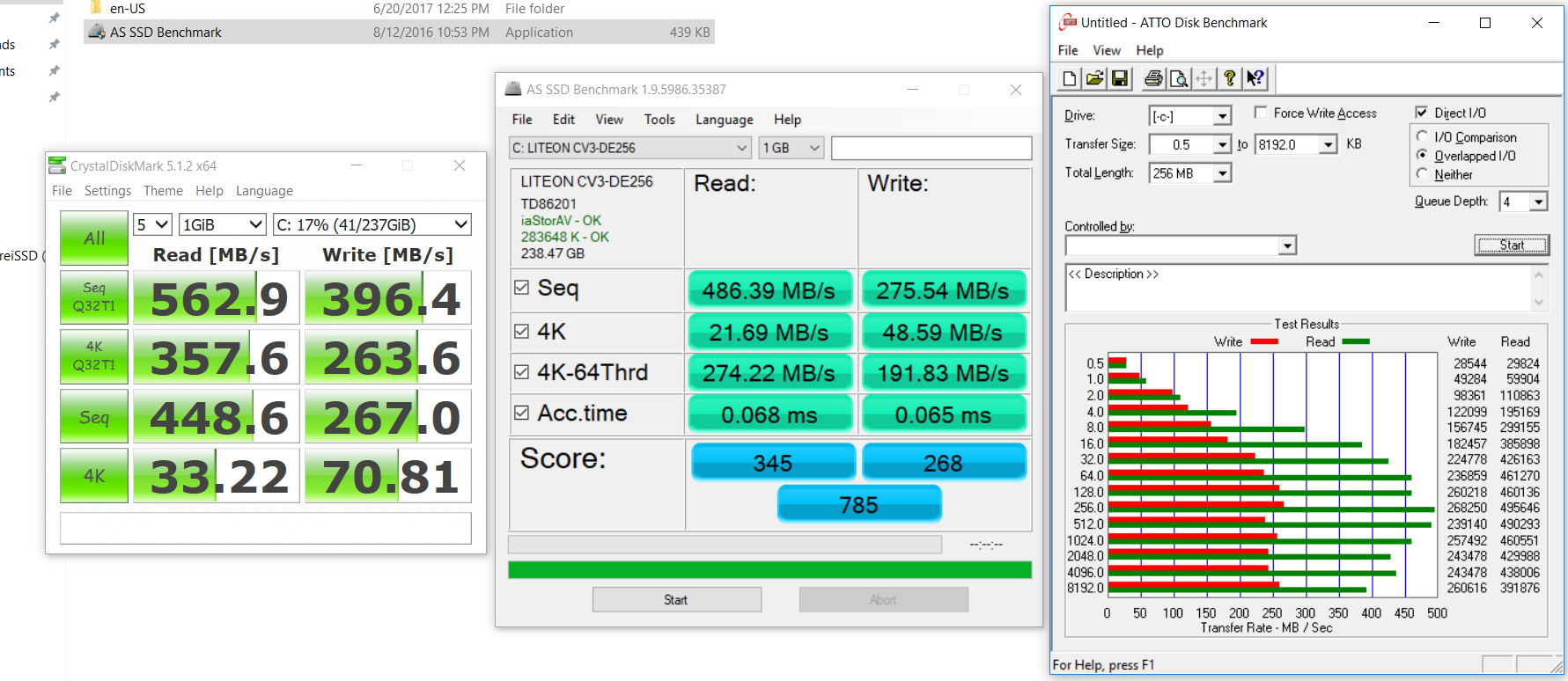Open the AS SSD Edit menu
This screenshot has width=1568, height=681.
pyautogui.click(x=563, y=120)
